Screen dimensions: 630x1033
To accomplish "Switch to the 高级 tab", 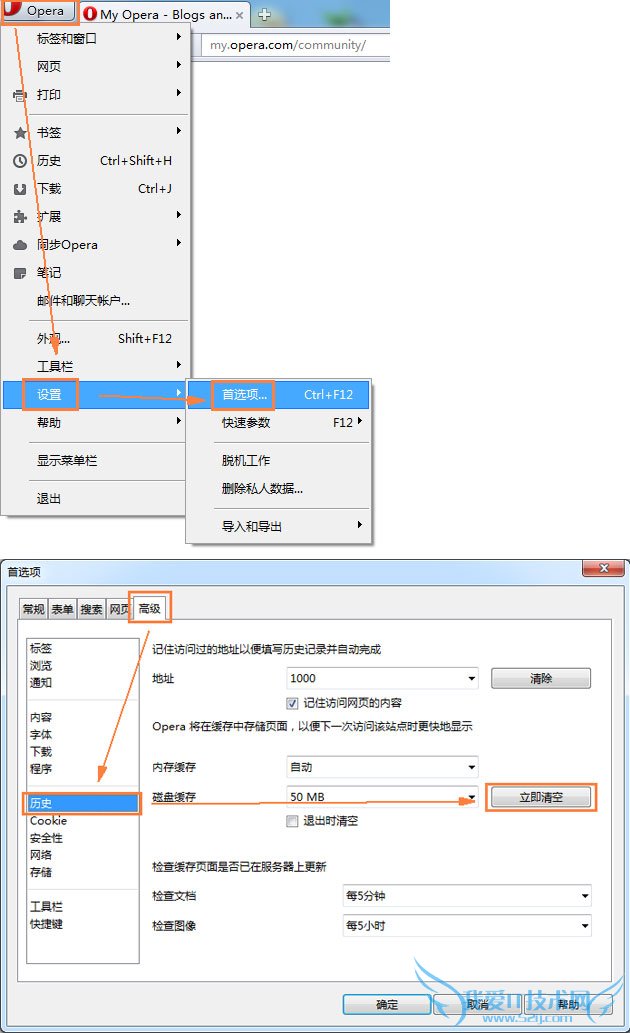I will (150, 608).
